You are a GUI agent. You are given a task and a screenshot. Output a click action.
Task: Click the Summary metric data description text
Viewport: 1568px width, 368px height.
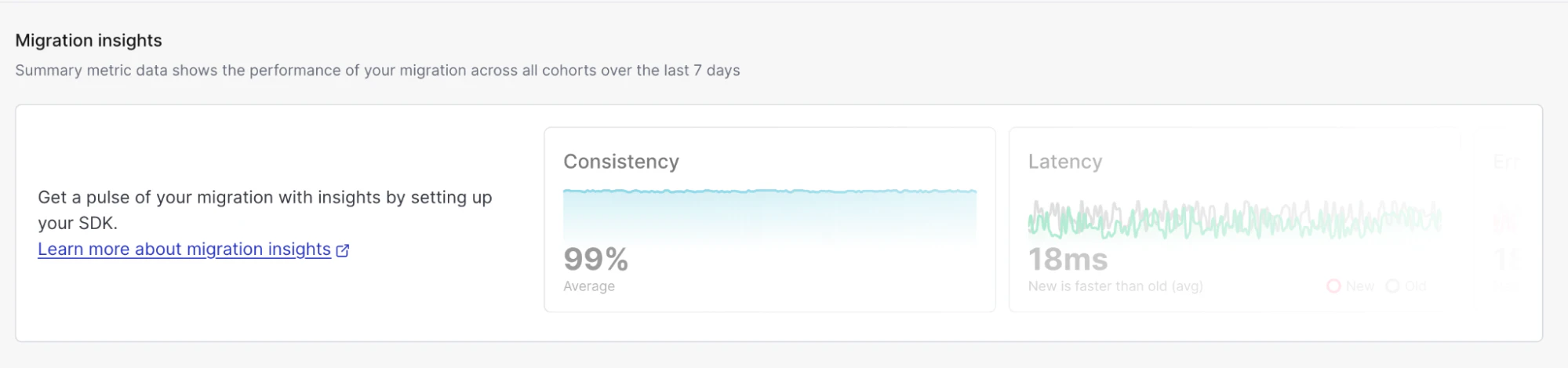377,71
